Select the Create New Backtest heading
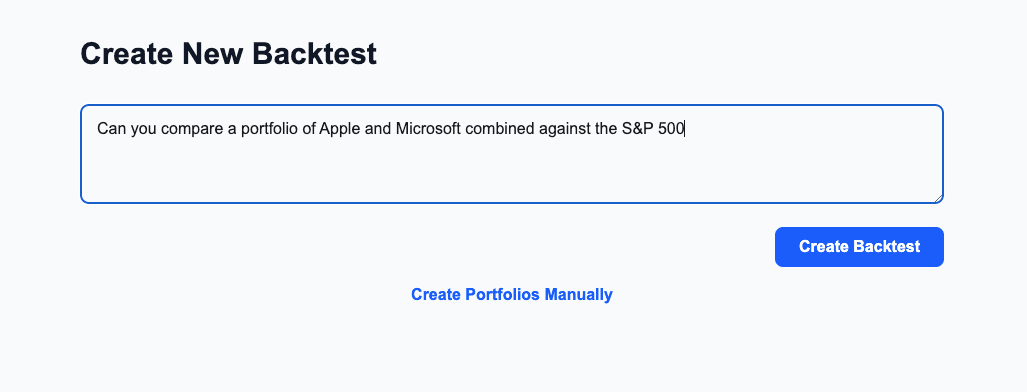 point(229,54)
